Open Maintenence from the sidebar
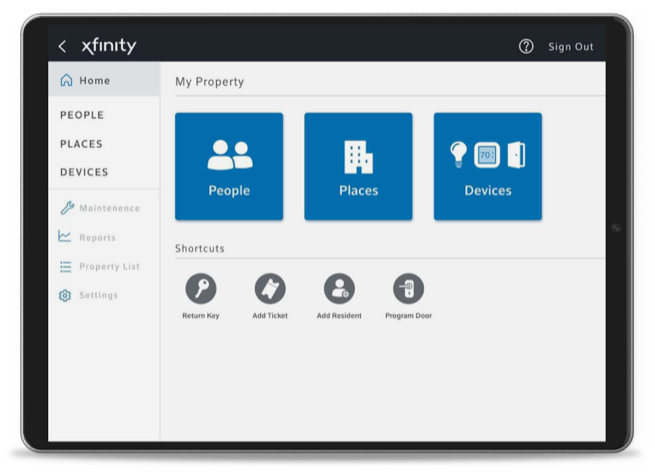Screen dimensions: 655x472 pyautogui.click(x=109, y=208)
